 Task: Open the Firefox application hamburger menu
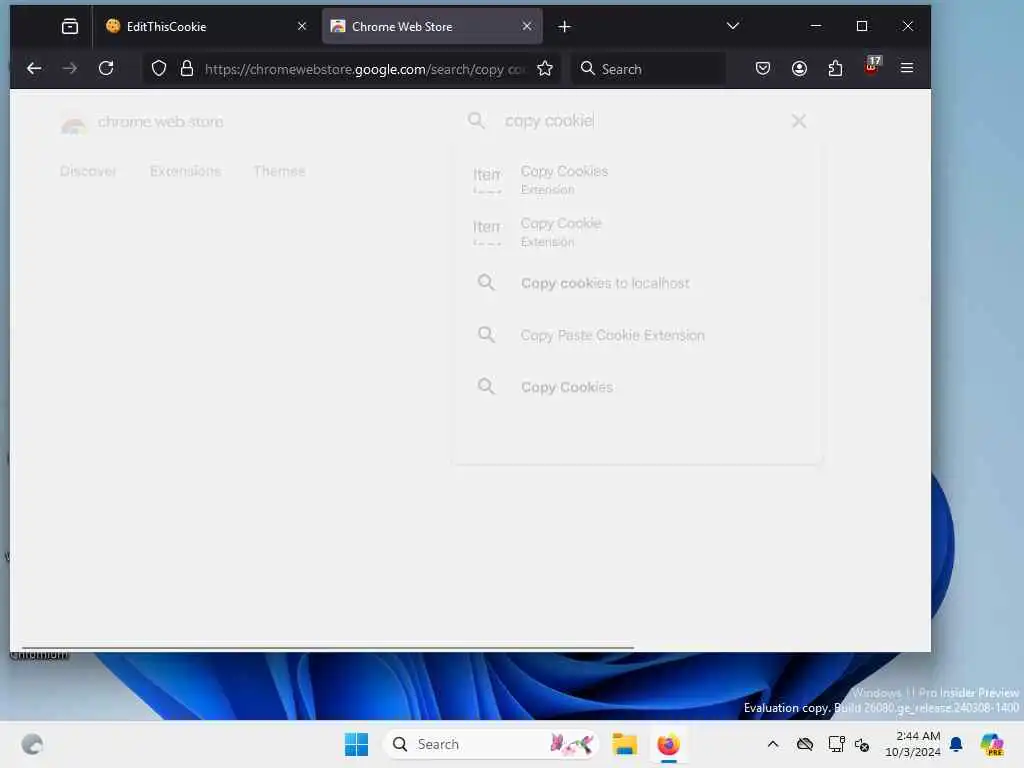tap(906, 68)
